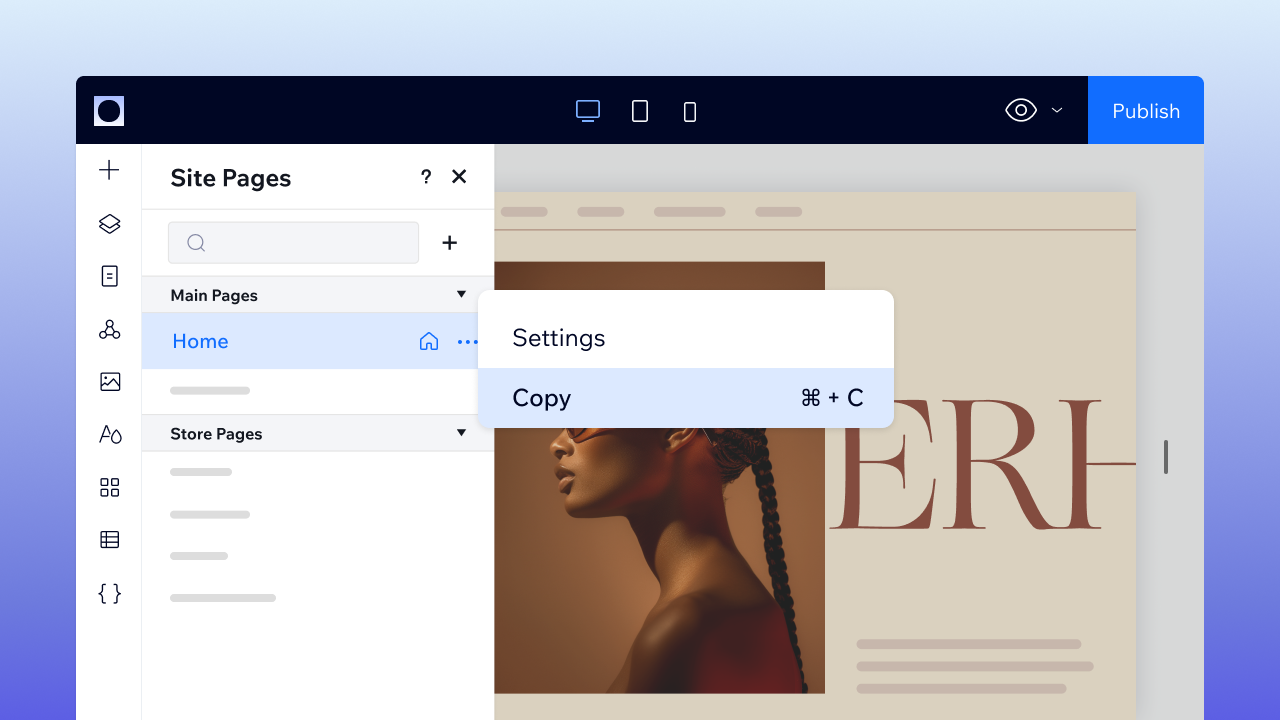Open the Add Elements panel

pos(109,169)
